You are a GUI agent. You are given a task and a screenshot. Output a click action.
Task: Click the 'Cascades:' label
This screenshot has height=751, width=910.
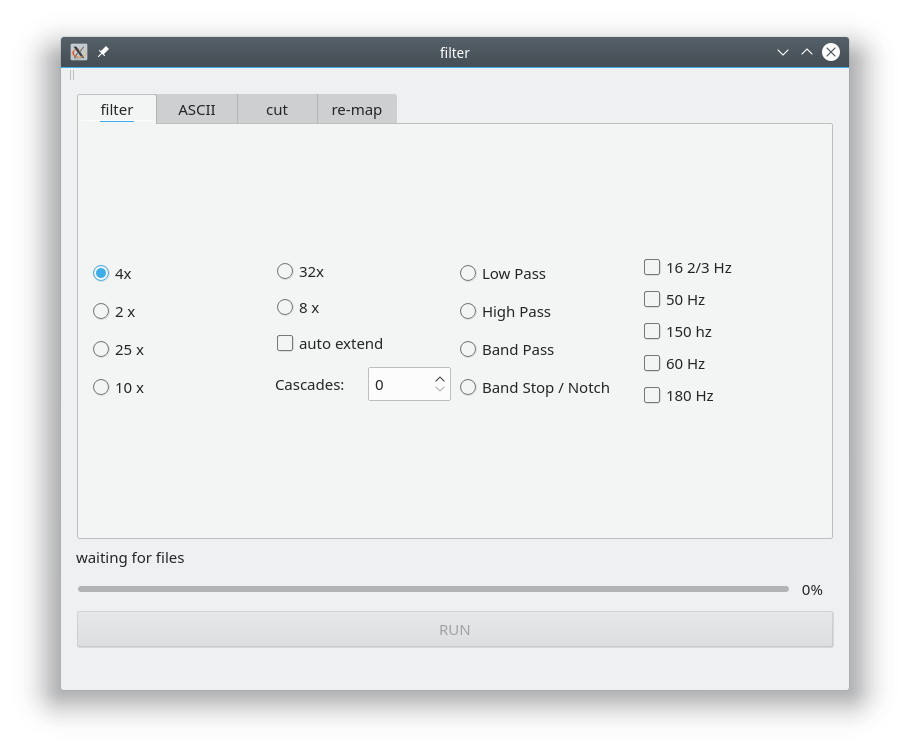[309, 385]
